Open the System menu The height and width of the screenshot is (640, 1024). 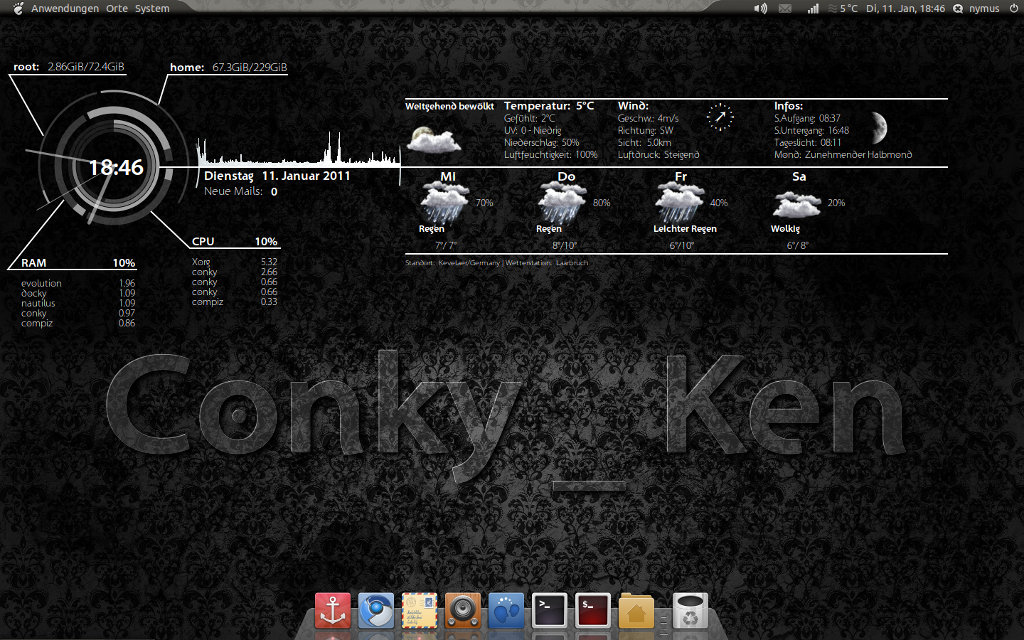pyautogui.click(x=152, y=8)
